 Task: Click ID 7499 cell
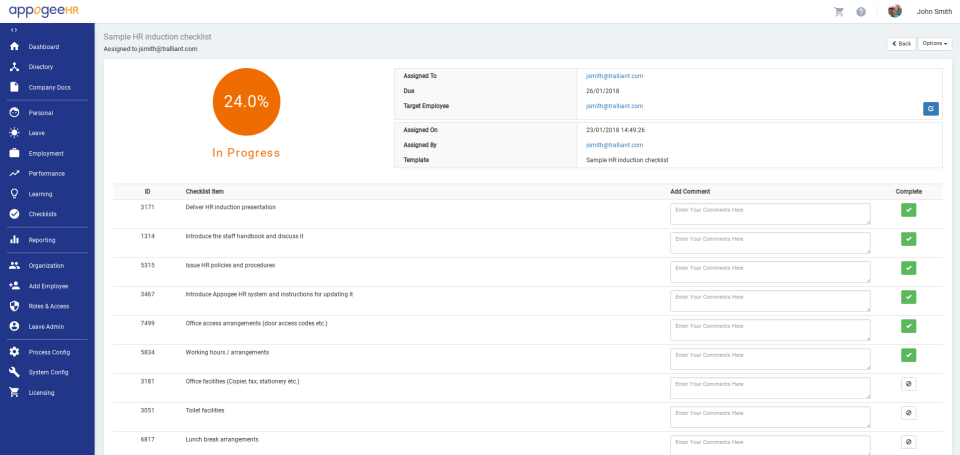coord(147,323)
